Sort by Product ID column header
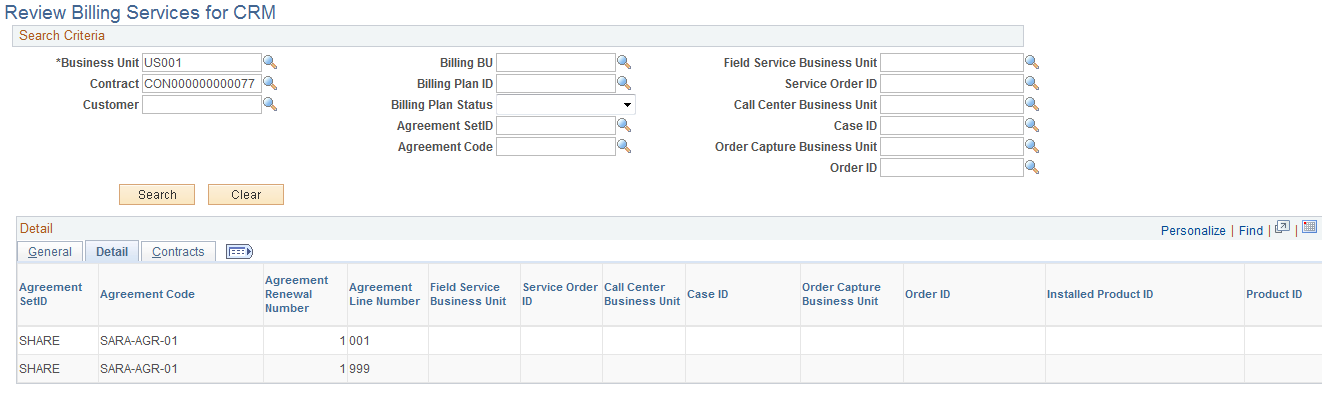Viewport: 1322px width, 394px height. pos(1274,294)
